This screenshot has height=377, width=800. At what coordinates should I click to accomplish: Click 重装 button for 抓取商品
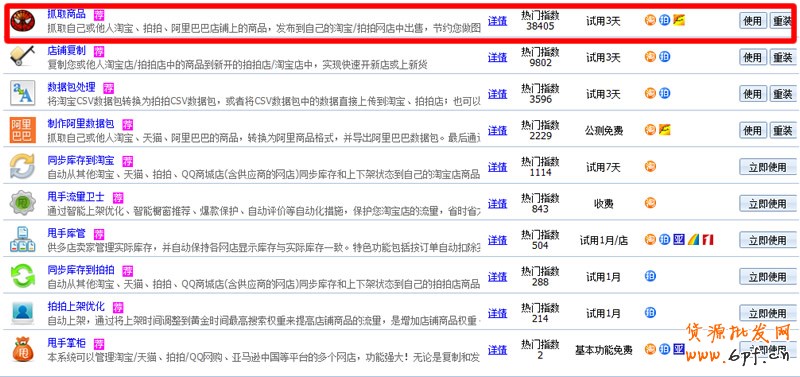tap(783, 21)
